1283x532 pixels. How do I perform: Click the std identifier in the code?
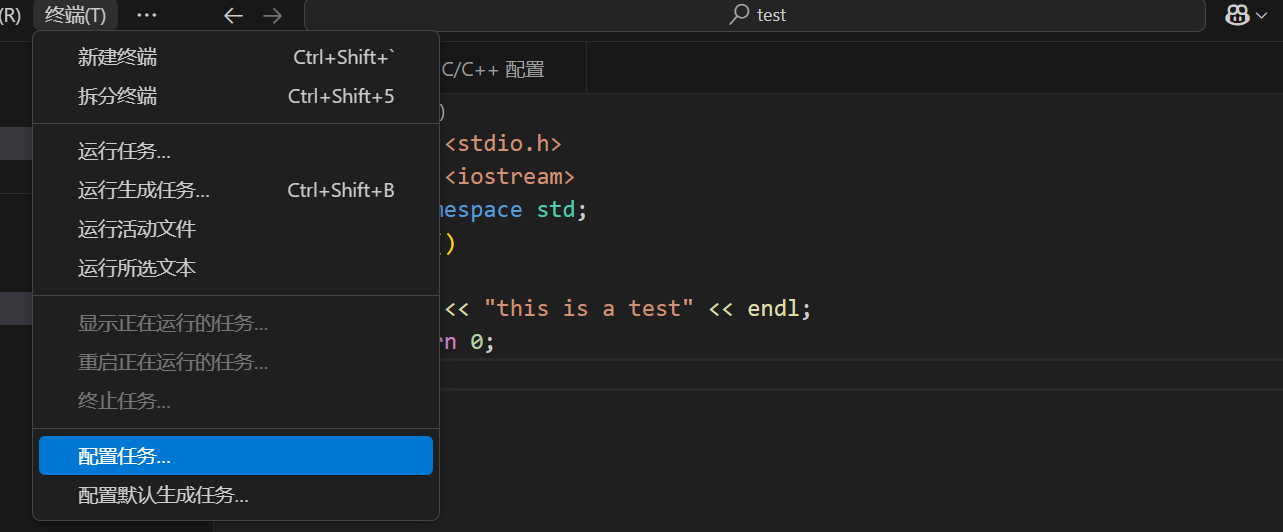click(x=557, y=210)
